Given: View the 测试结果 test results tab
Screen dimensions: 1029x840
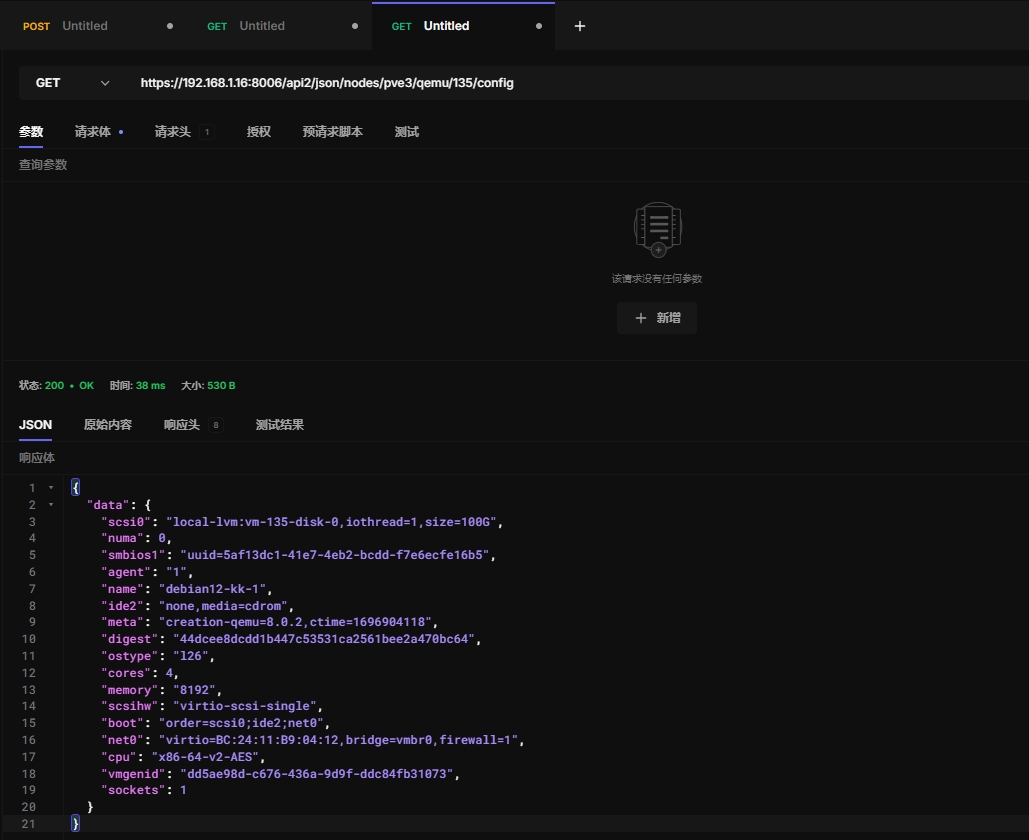Looking at the screenshot, I should 280,425.
